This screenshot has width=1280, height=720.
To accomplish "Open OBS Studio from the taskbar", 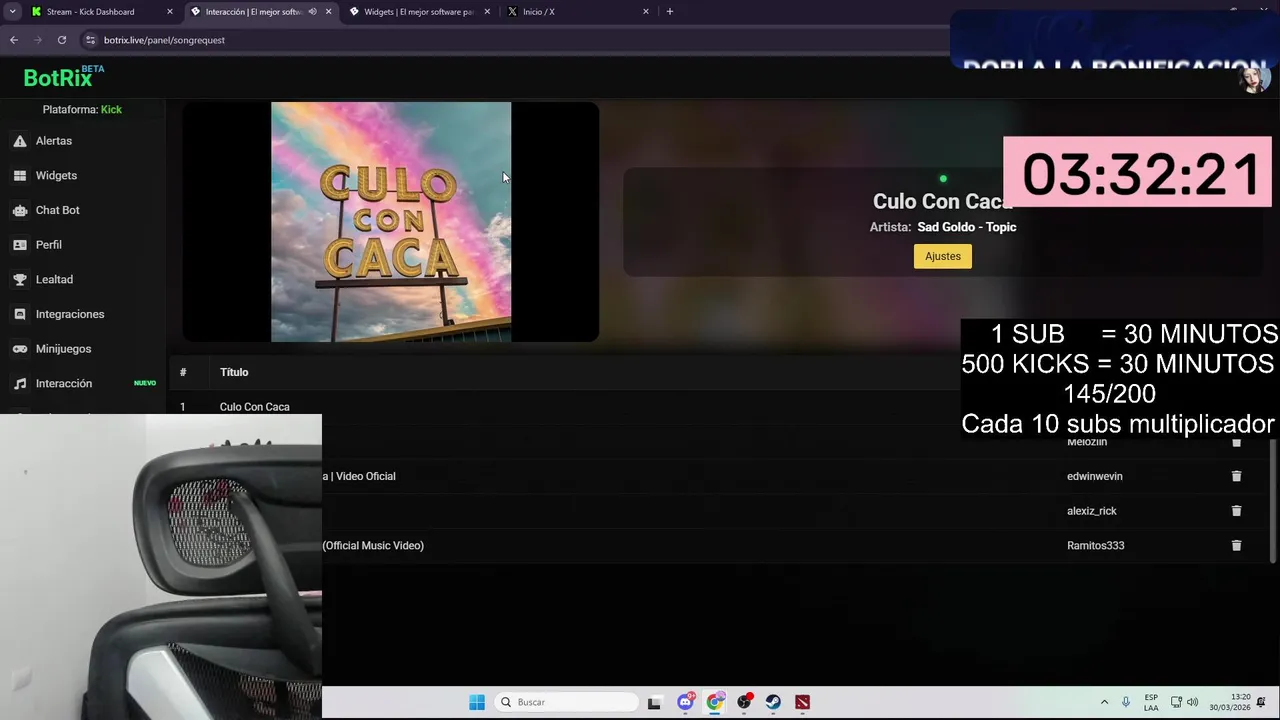I will [744, 702].
